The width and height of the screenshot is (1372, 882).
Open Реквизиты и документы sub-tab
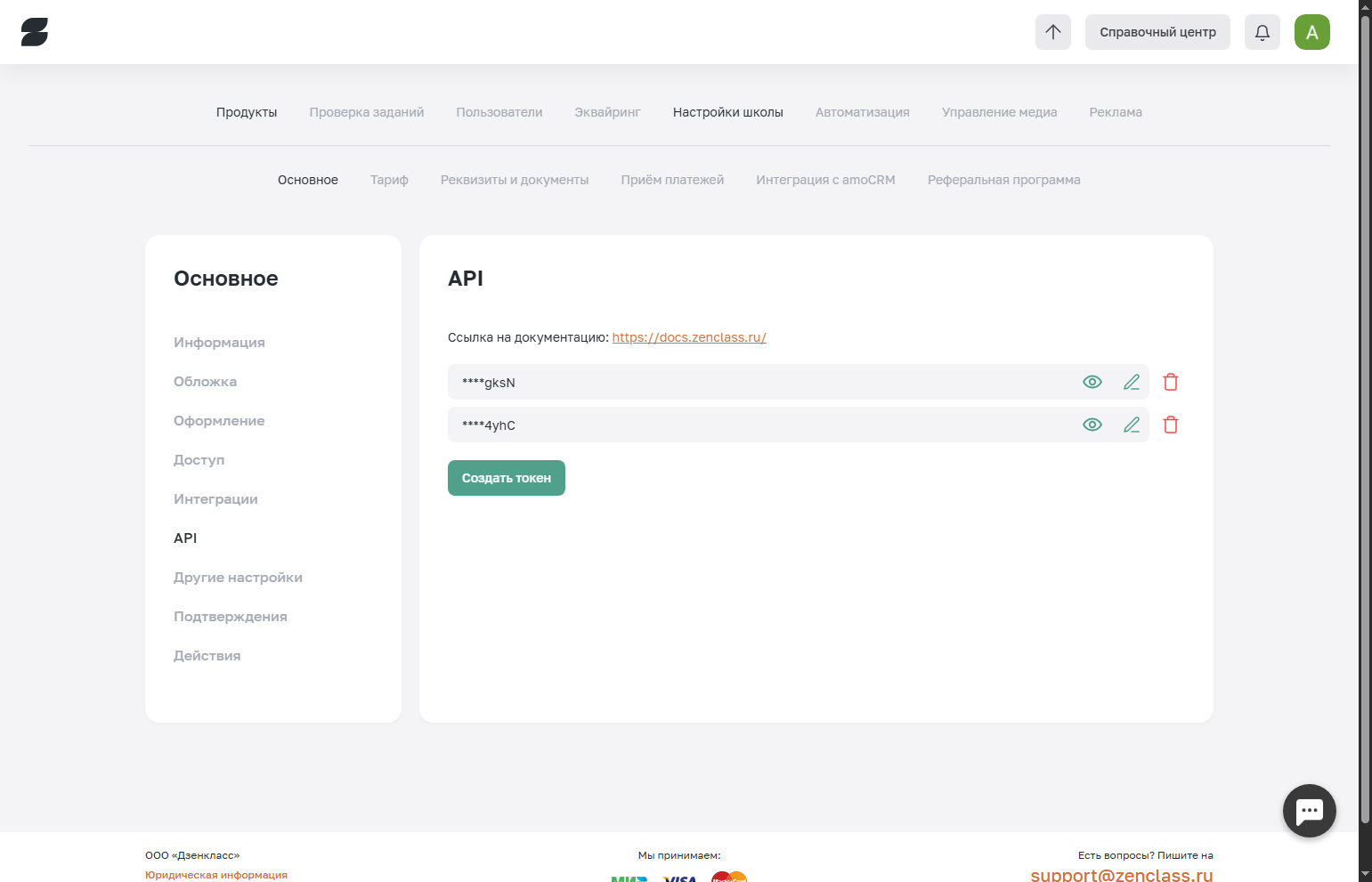coord(515,180)
